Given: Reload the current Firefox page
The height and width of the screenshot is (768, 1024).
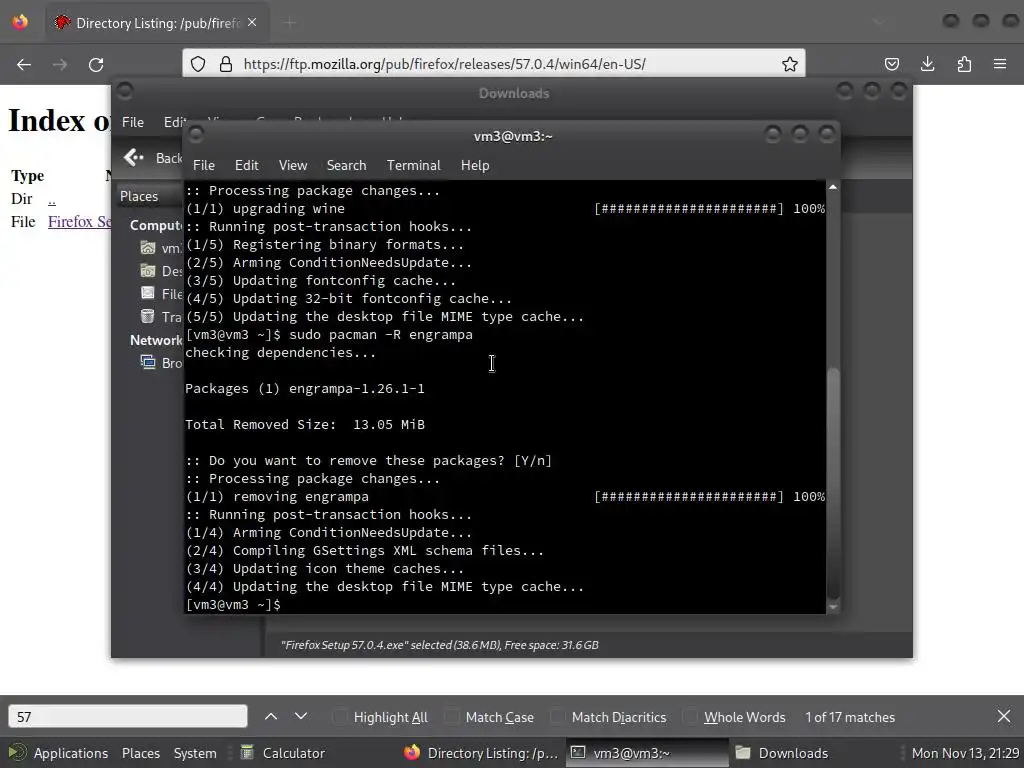Looking at the screenshot, I should tap(96, 65).
